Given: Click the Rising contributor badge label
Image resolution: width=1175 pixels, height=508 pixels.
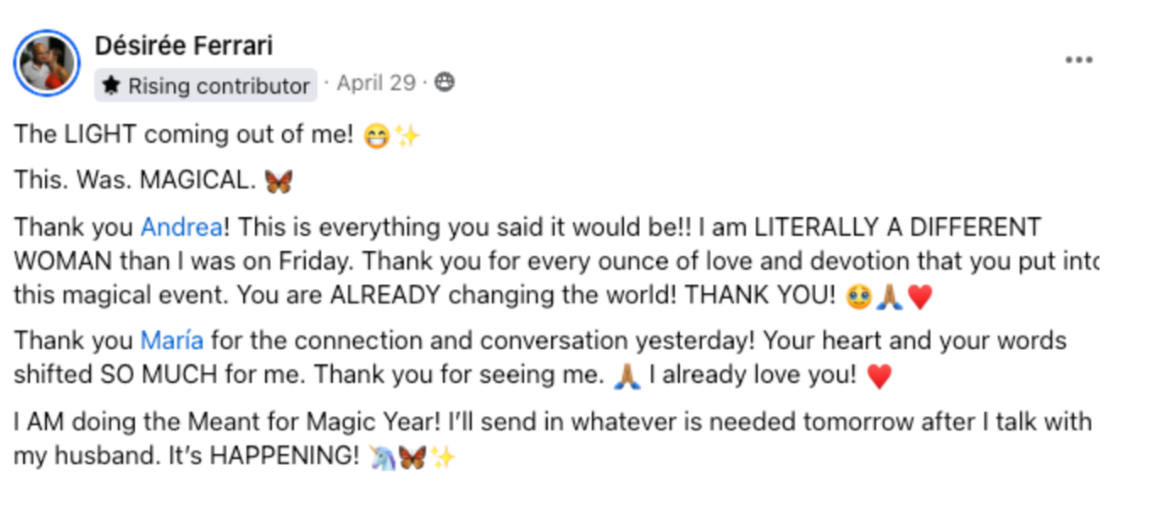Looking at the screenshot, I should pyautogui.click(x=218, y=86).
